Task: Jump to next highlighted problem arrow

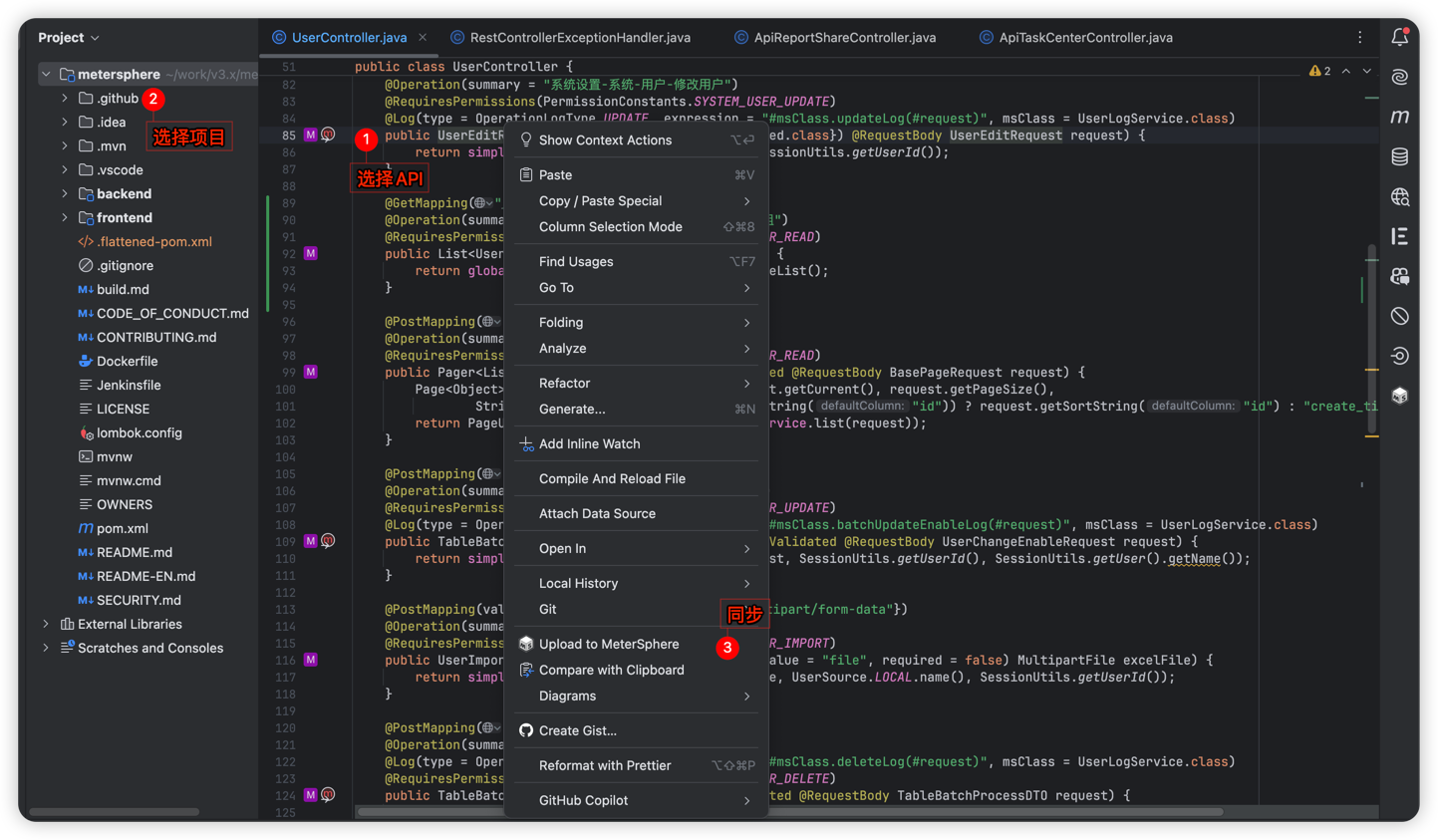Action: pos(1367,71)
